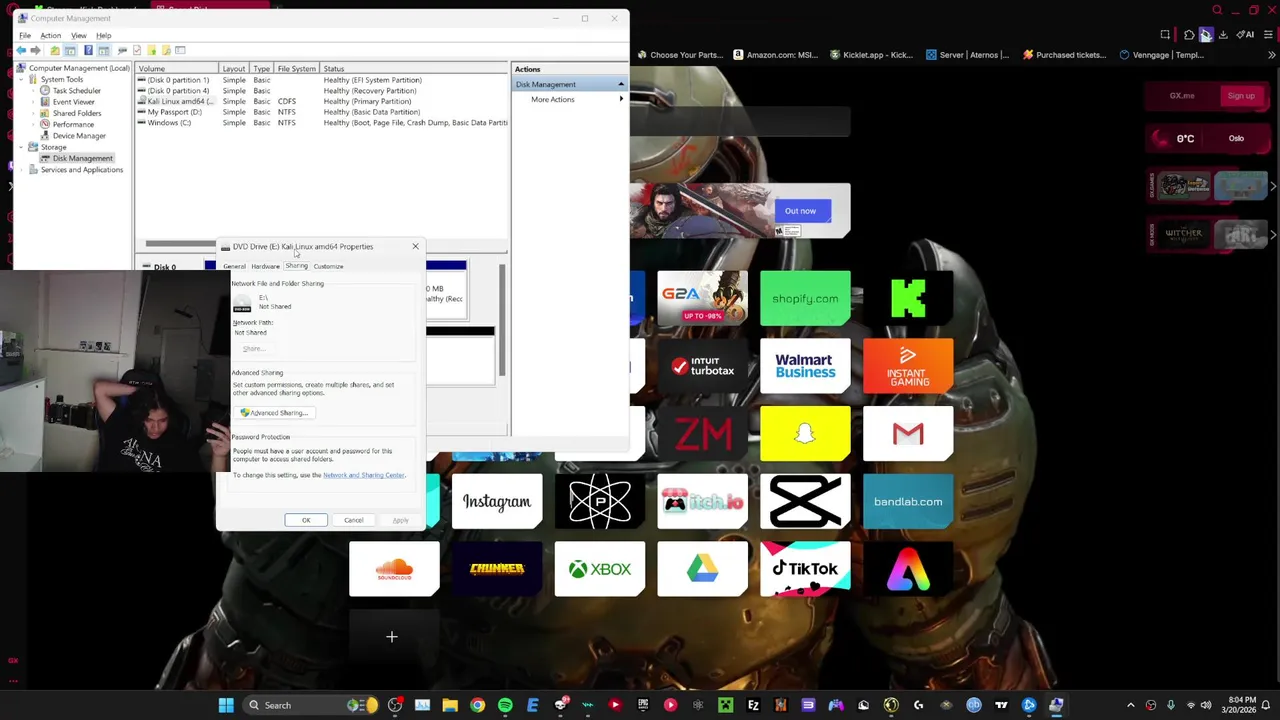Switch to the General tab in Properties
1280x720 pixels.
point(234,266)
